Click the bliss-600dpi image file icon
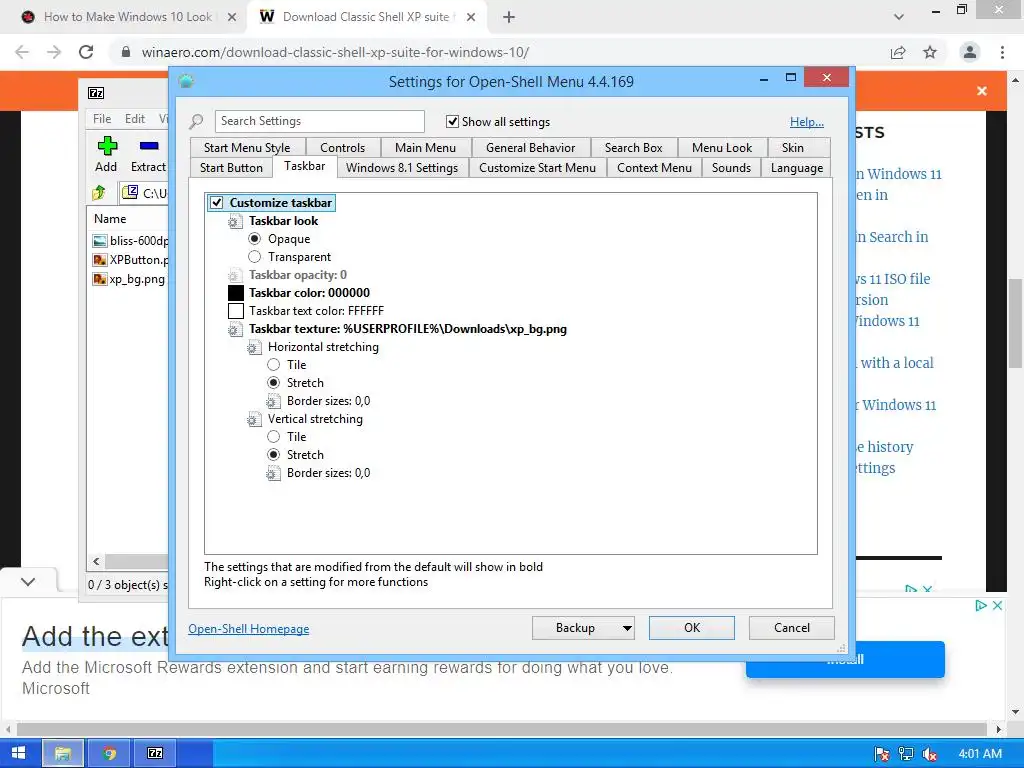The height and width of the screenshot is (768, 1024). tap(100, 241)
